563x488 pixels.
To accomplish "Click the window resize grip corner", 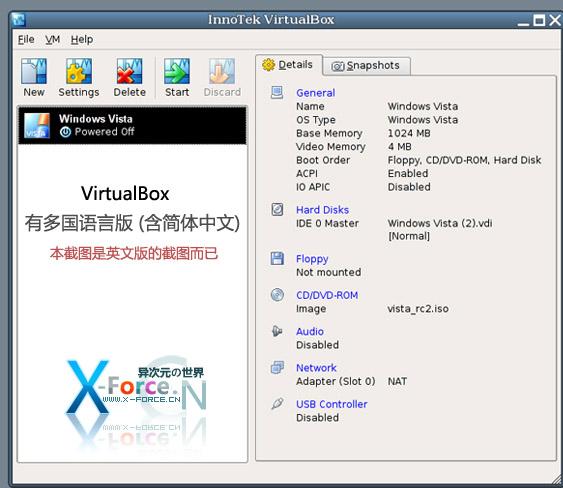I will pos(558,479).
